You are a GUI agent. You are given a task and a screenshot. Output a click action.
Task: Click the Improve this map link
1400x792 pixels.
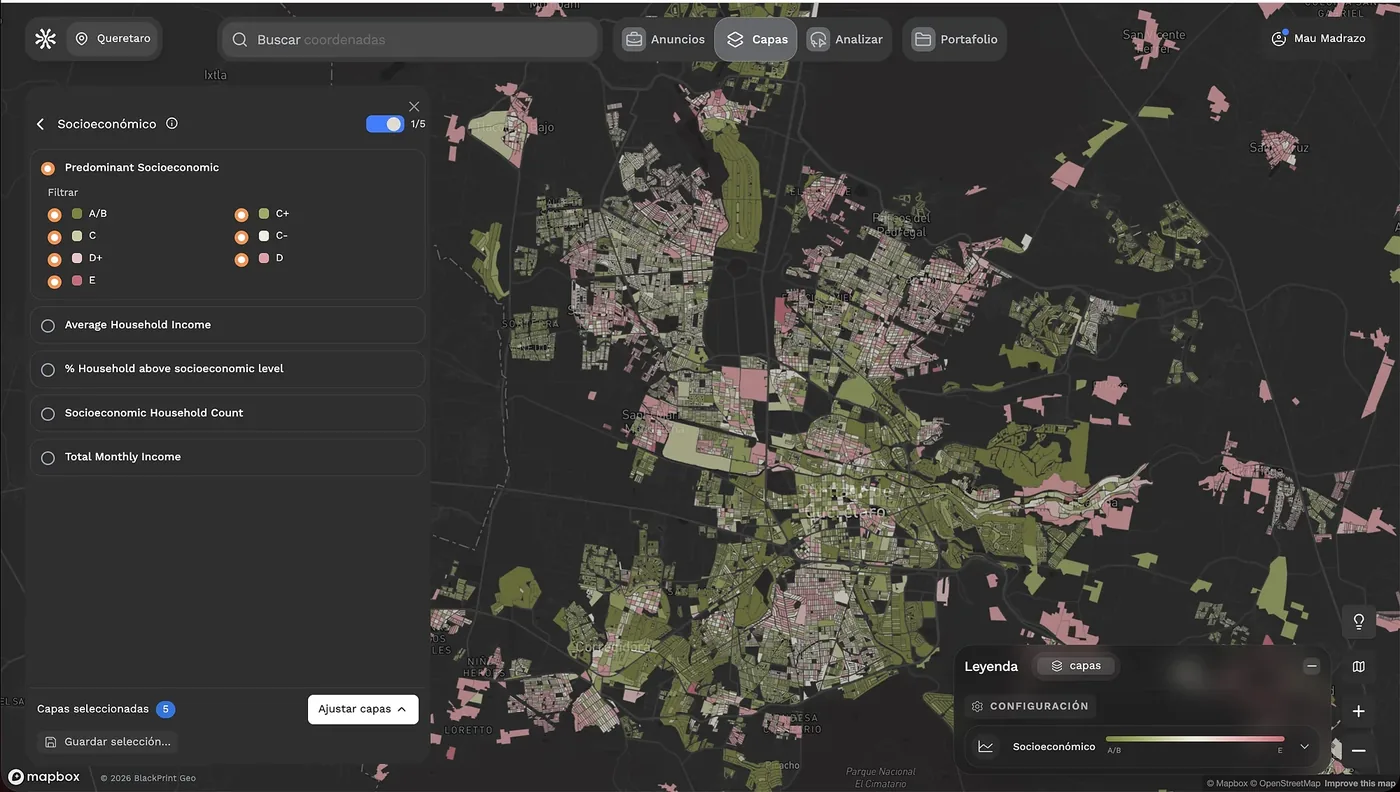(1360, 783)
